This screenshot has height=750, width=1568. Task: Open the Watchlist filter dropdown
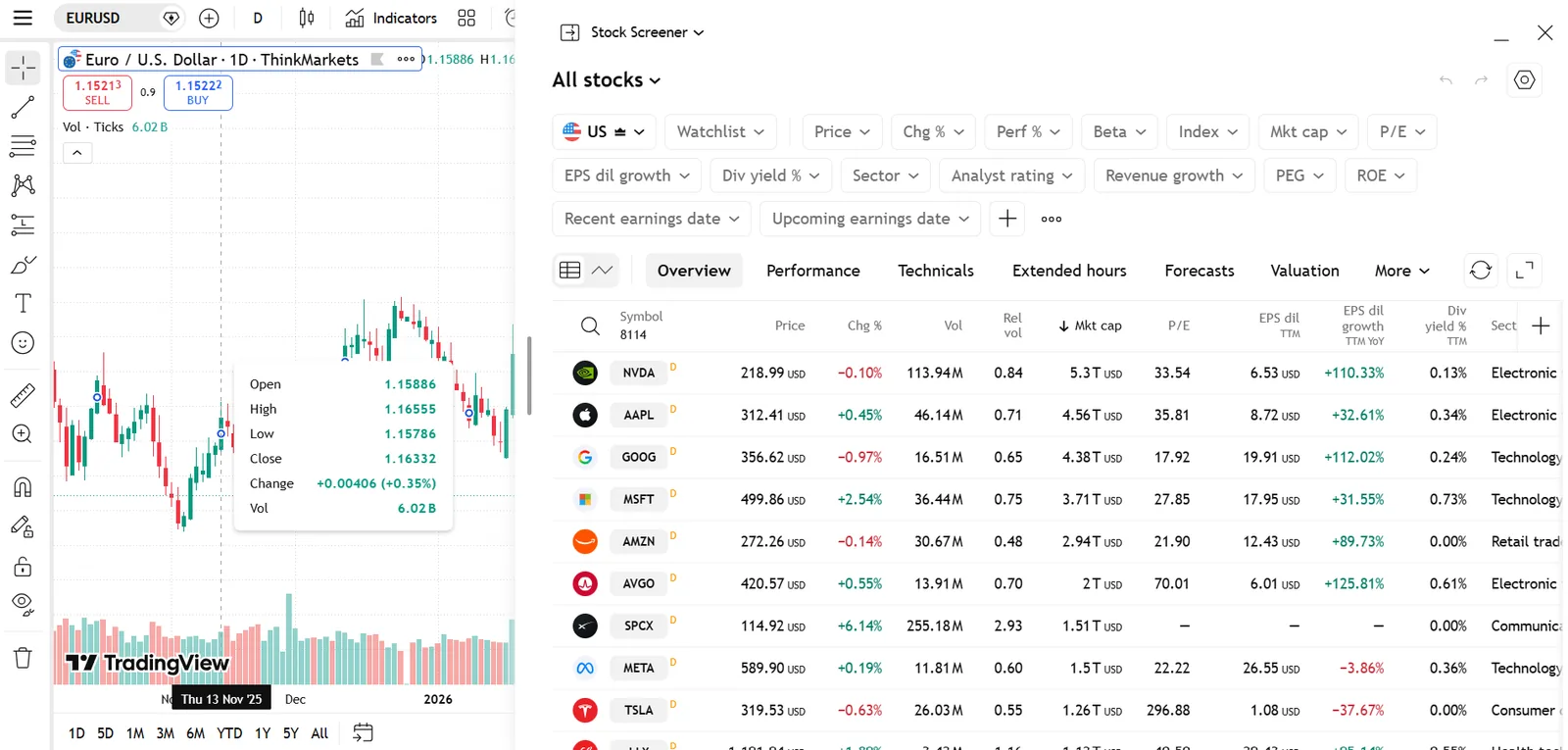720,131
